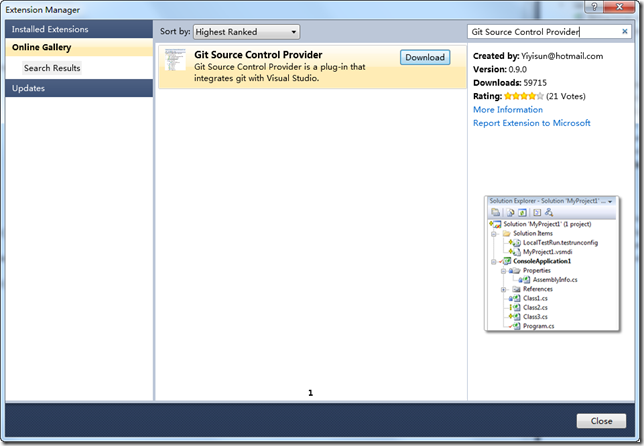The image size is (644, 446).
Task: Click the Git Source Control Provider result title
Action: coord(258,55)
